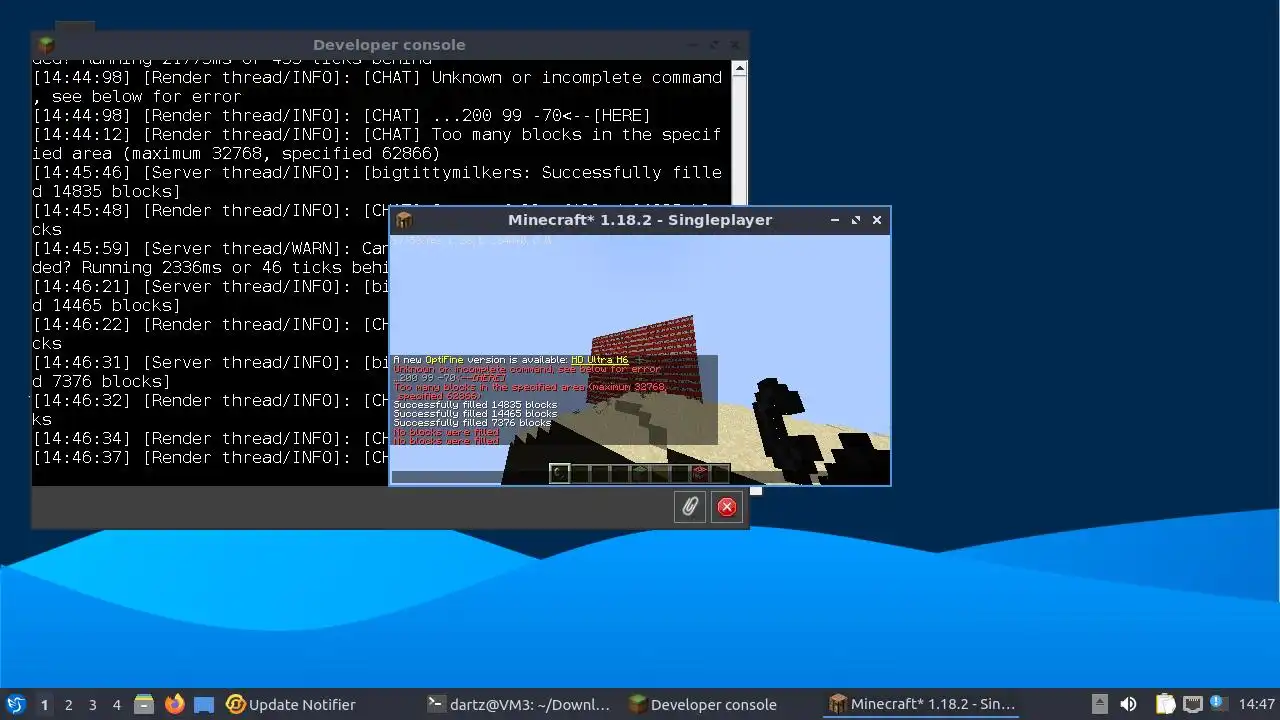Screen dimensions: 1280x720
Task: Switch to the Developer console taskbar entry
Action: (703, 704)
